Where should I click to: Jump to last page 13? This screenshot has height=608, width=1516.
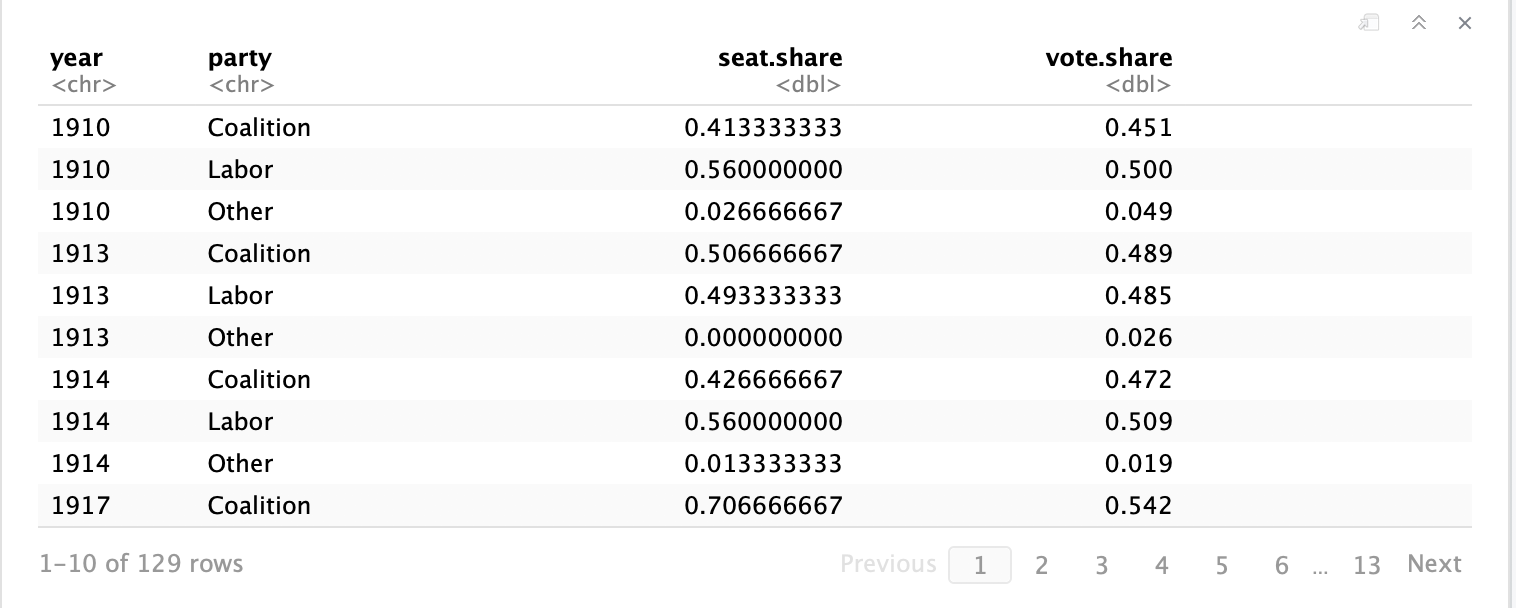(x=1366, y=565)
